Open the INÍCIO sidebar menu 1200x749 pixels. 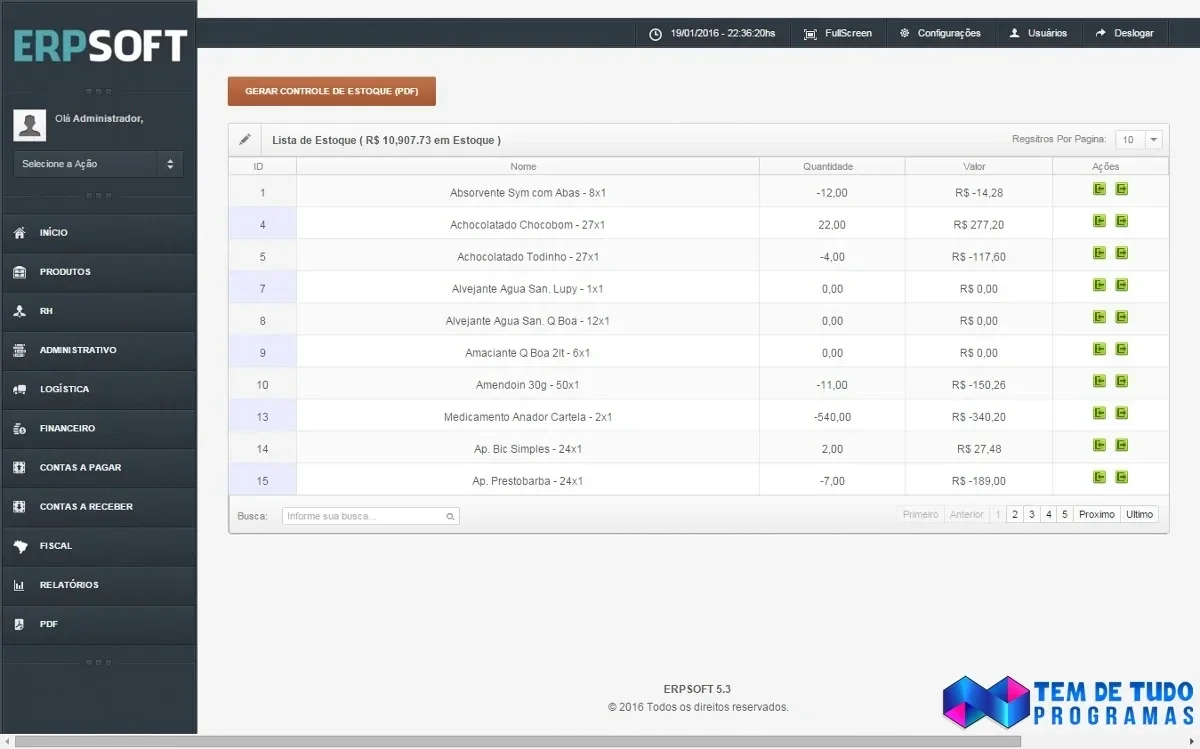tap(98, 233)
